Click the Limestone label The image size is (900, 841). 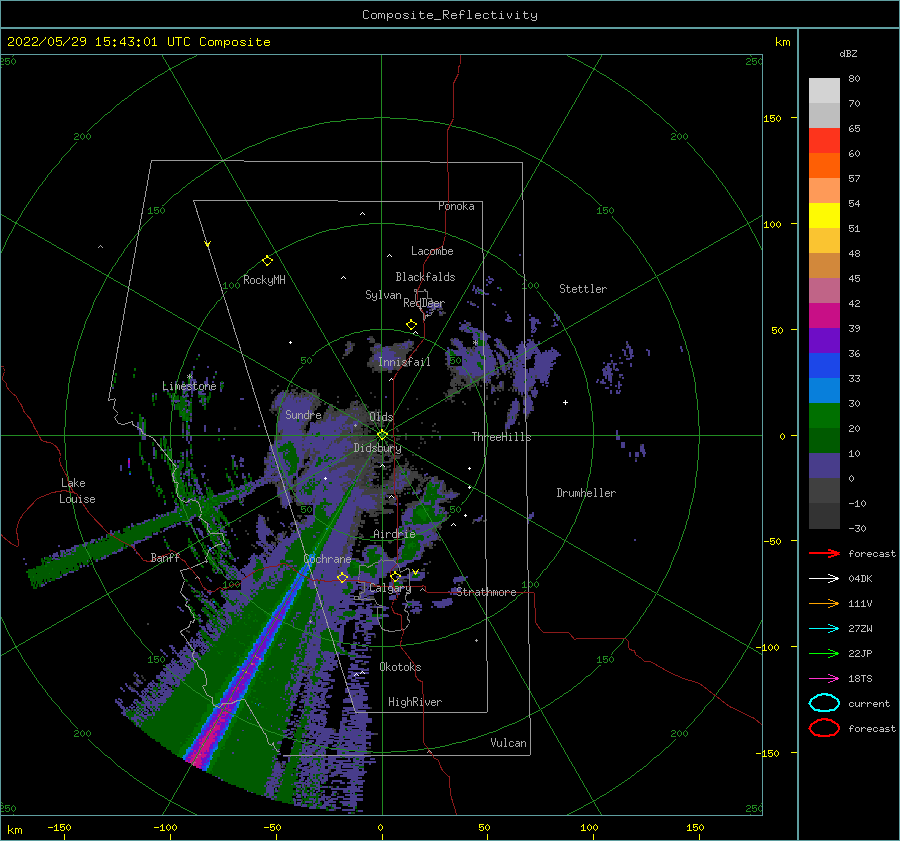[x=189, y=386]
